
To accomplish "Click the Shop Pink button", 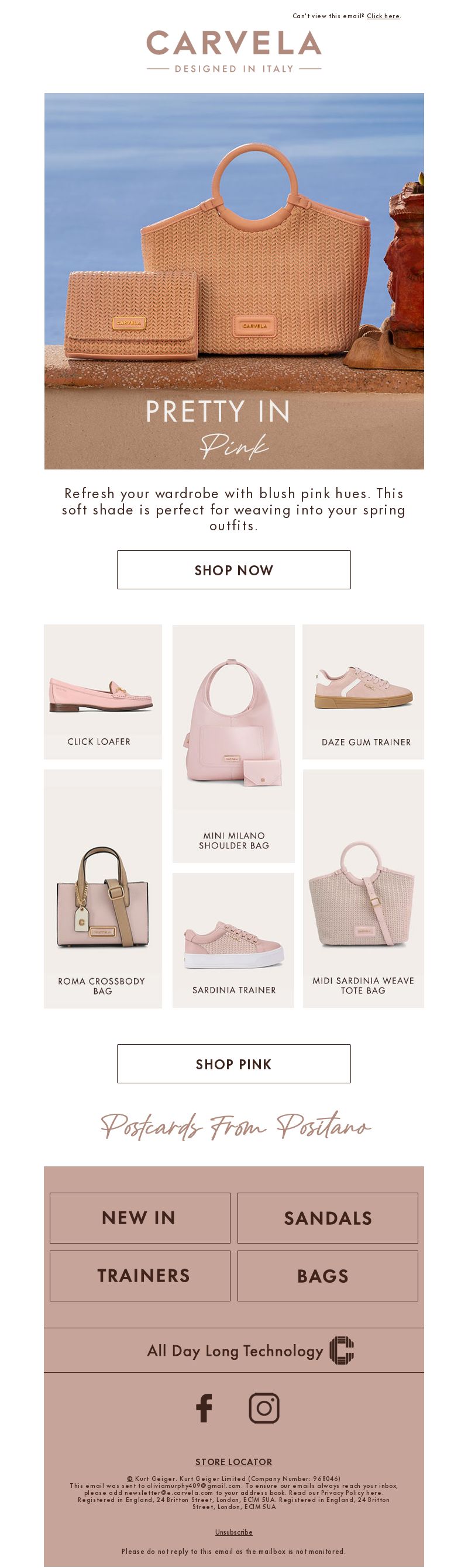I will coord(234,1064).
